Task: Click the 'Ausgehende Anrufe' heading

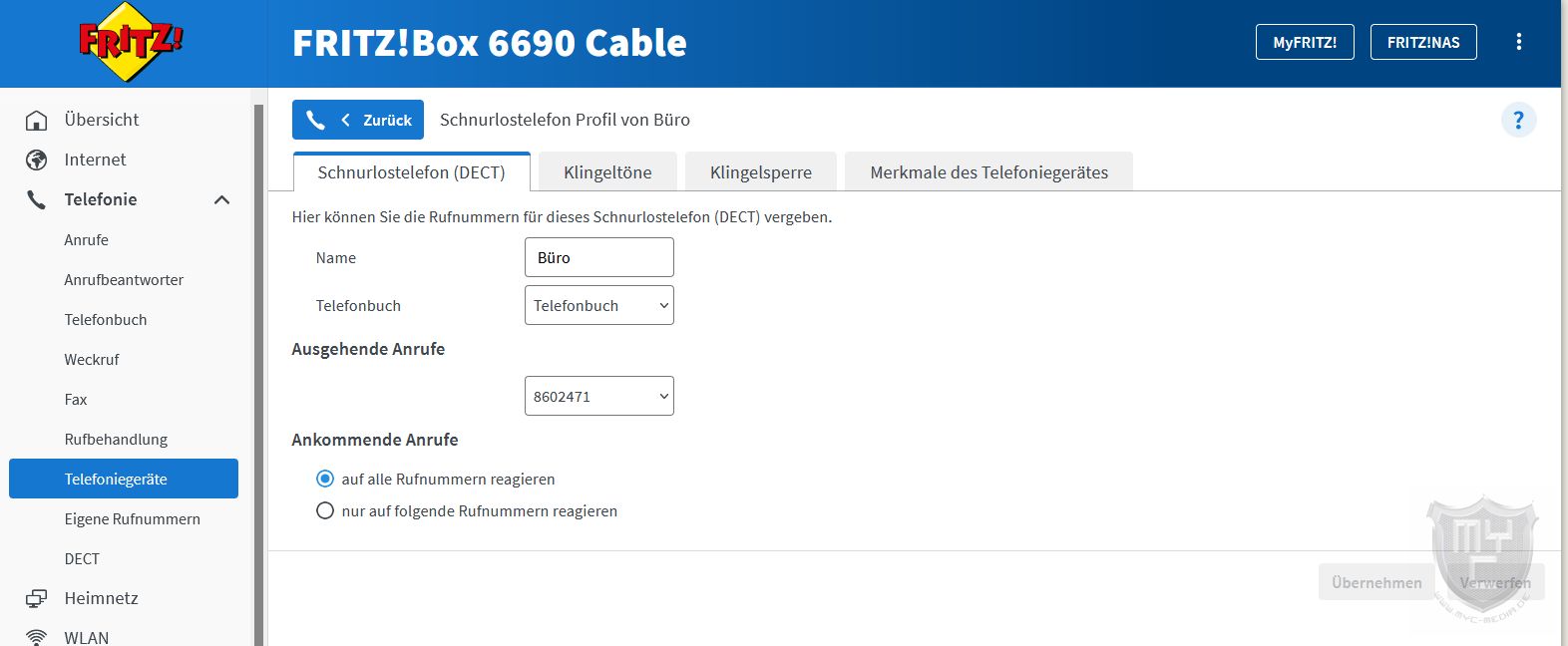Action: tap(368, 349)
